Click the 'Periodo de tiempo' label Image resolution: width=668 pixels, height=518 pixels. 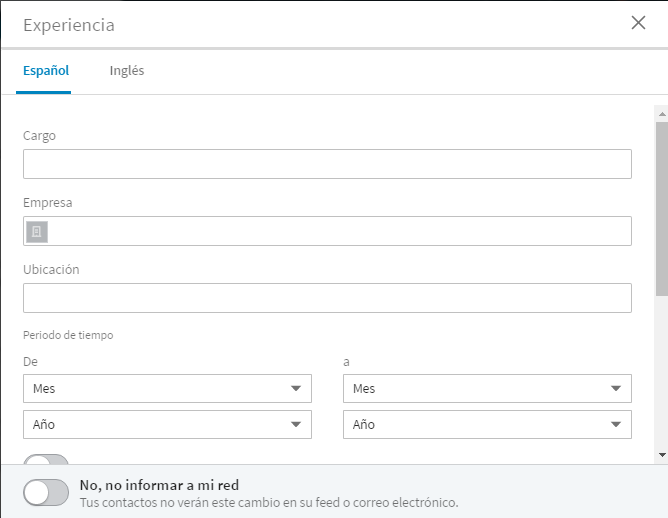tap(68, 335)
